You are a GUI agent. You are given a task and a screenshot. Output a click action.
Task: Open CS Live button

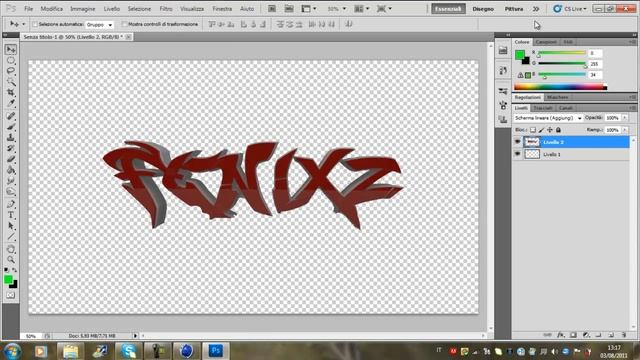pyautogui.click(x=570, y=9)
